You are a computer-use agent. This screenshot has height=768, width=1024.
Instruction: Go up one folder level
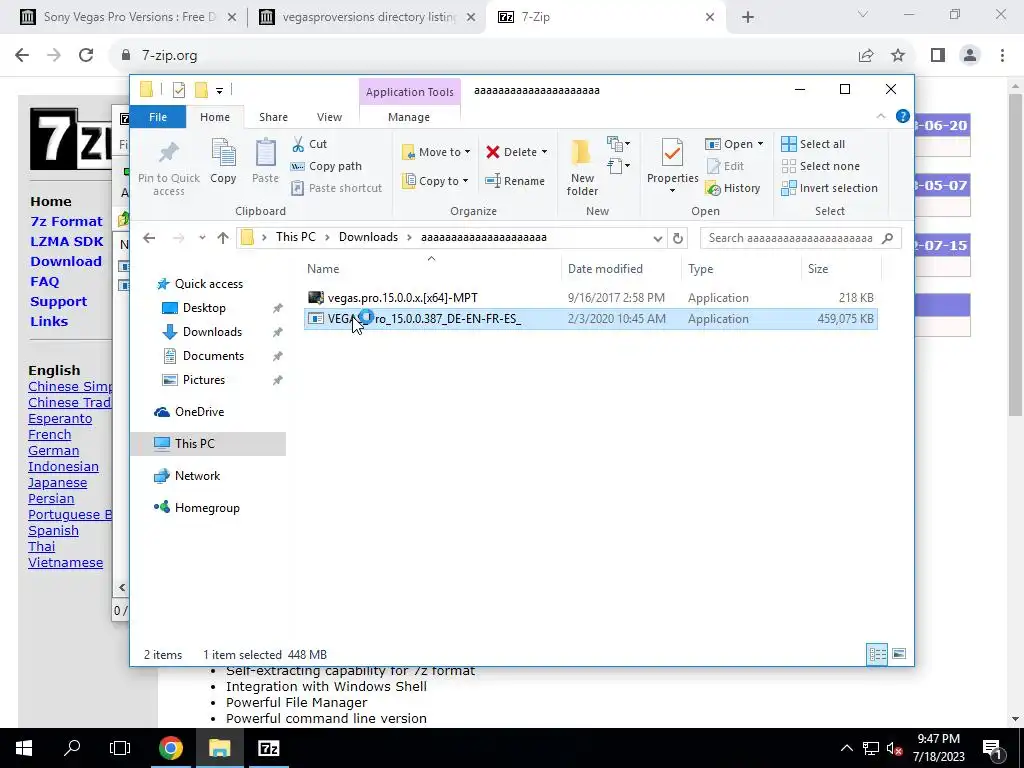coord(223,238)
